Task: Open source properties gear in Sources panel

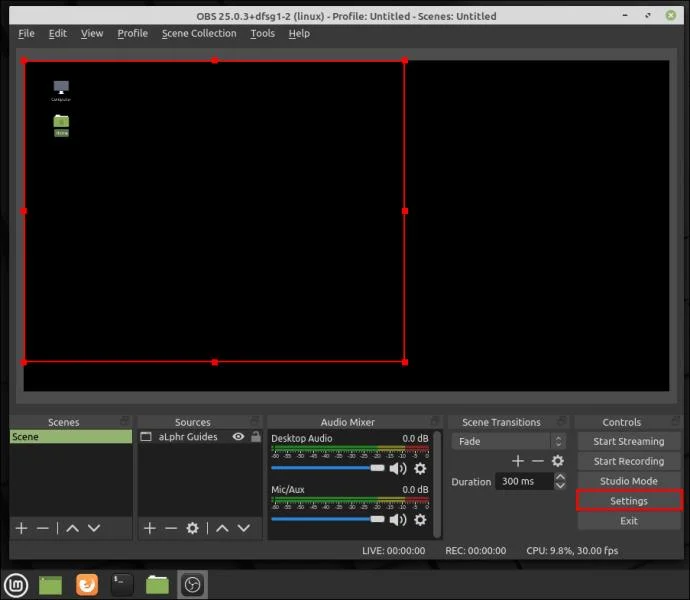Action: pos(192,528)
